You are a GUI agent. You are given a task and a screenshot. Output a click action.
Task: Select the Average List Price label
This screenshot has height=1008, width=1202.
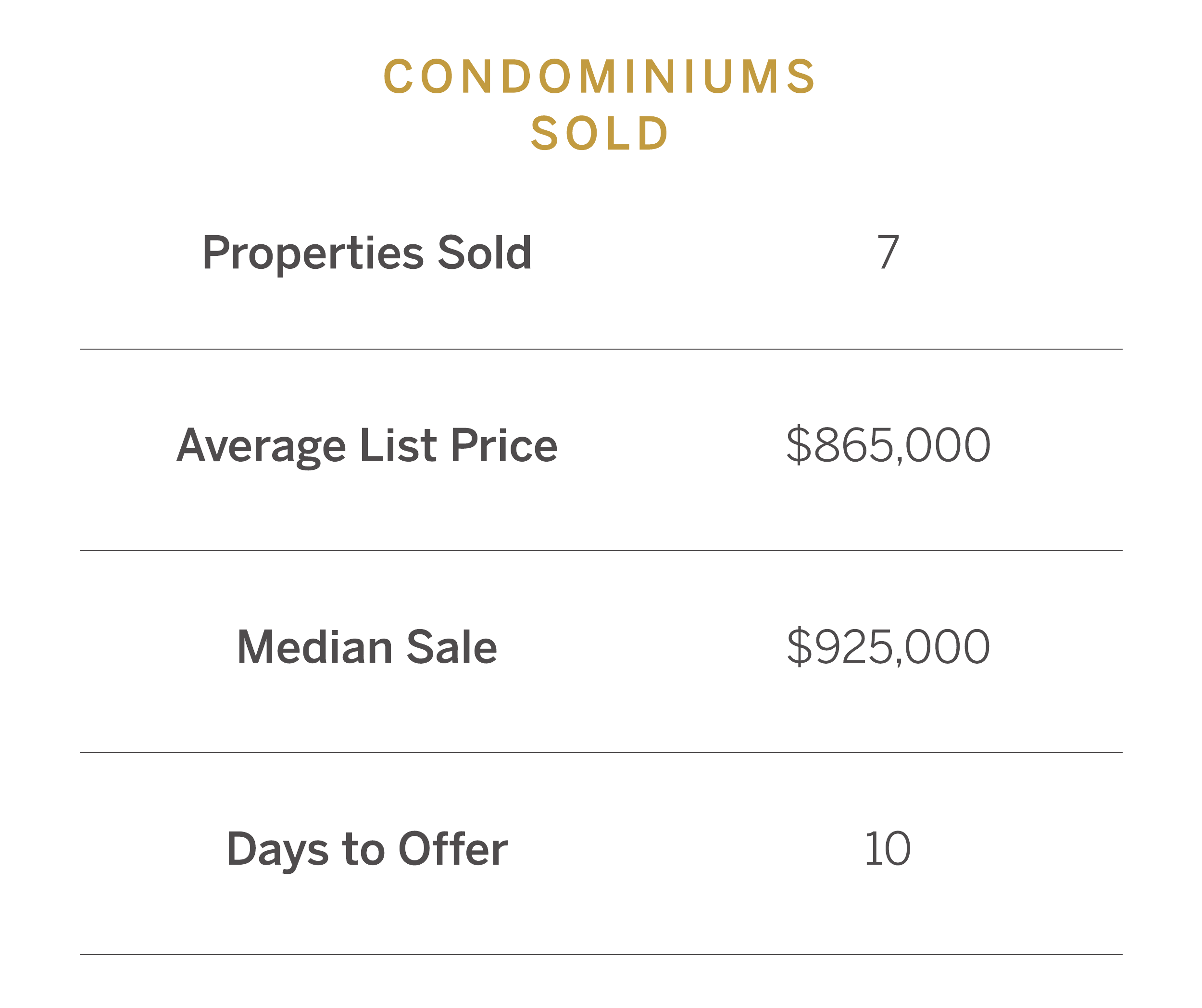pos(367,446)
